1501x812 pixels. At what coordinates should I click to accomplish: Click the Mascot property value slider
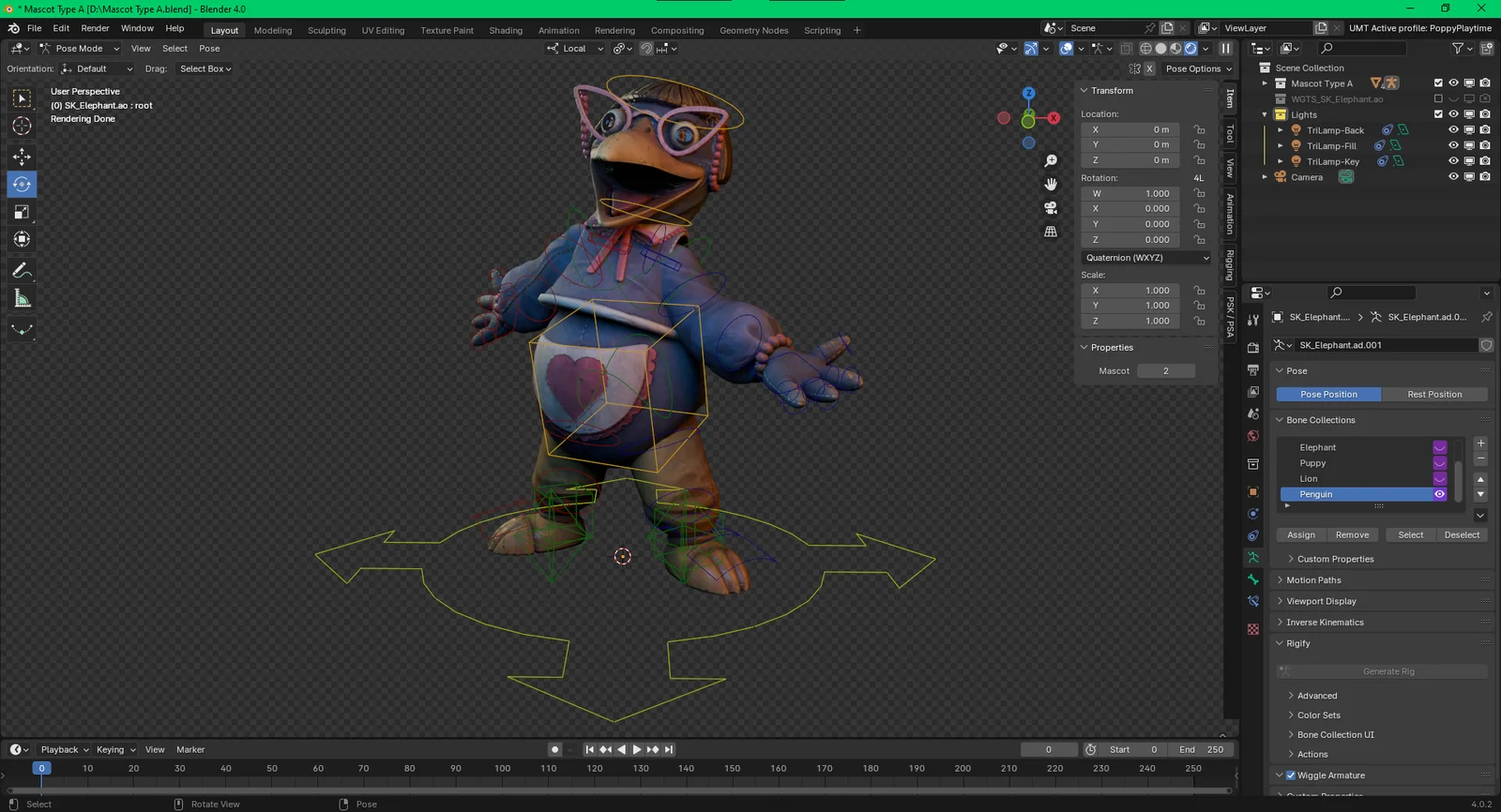click(x=1165, y=371)
